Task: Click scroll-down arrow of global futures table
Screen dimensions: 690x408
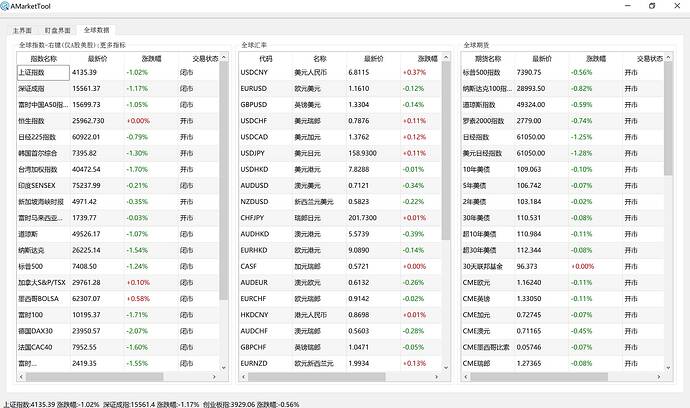Action: coord(668,367)
